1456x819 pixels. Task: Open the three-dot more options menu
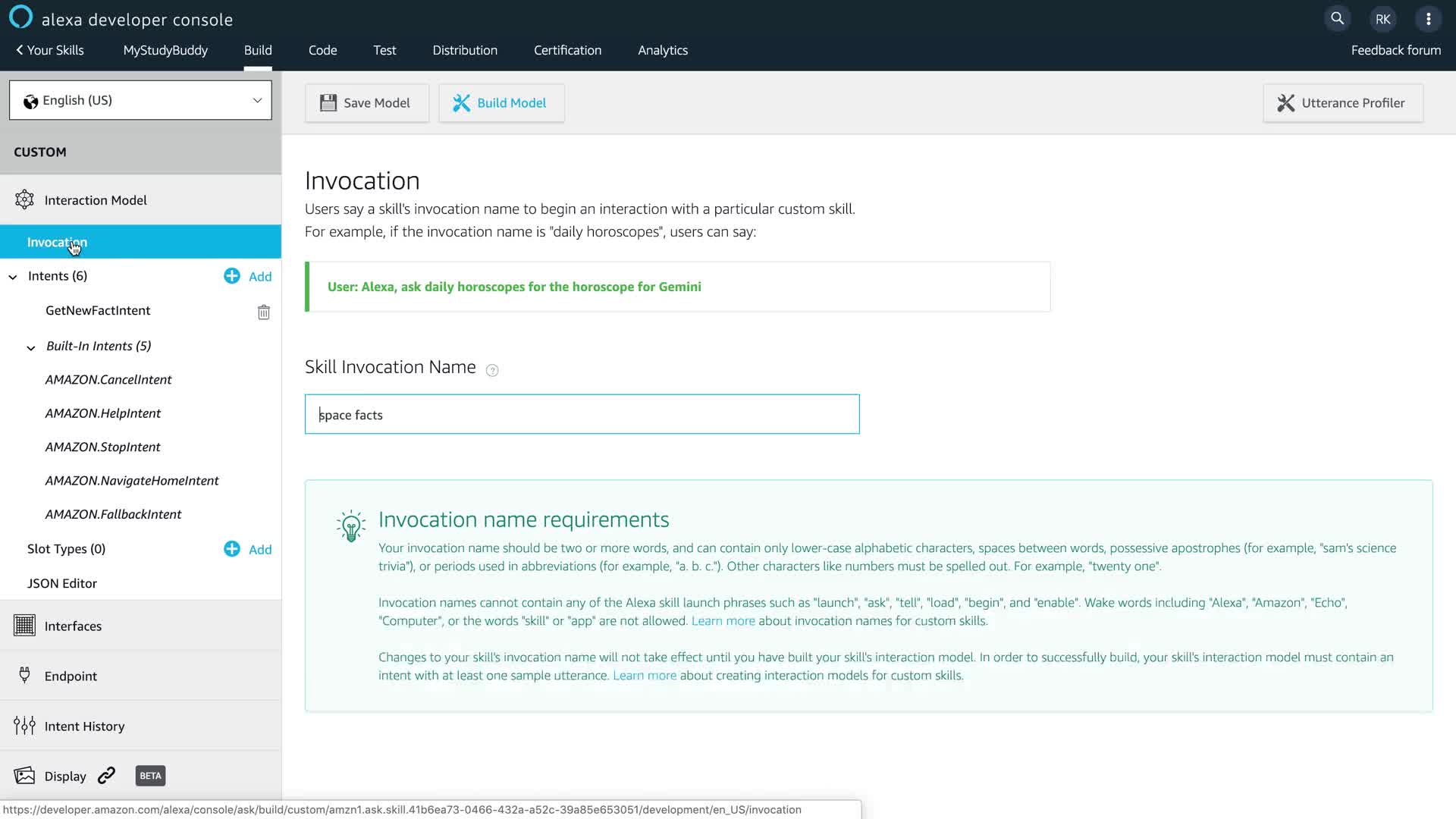coord(1428,19)
